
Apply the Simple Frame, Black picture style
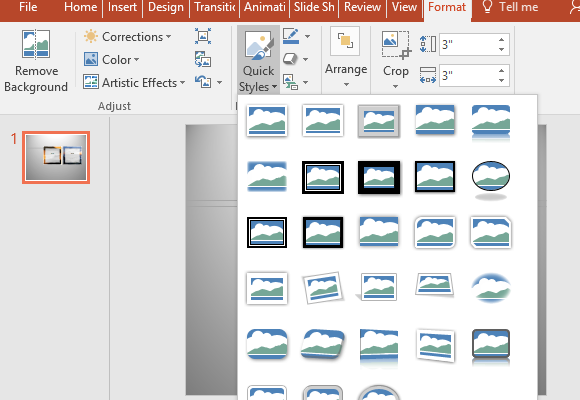[435, 177]
